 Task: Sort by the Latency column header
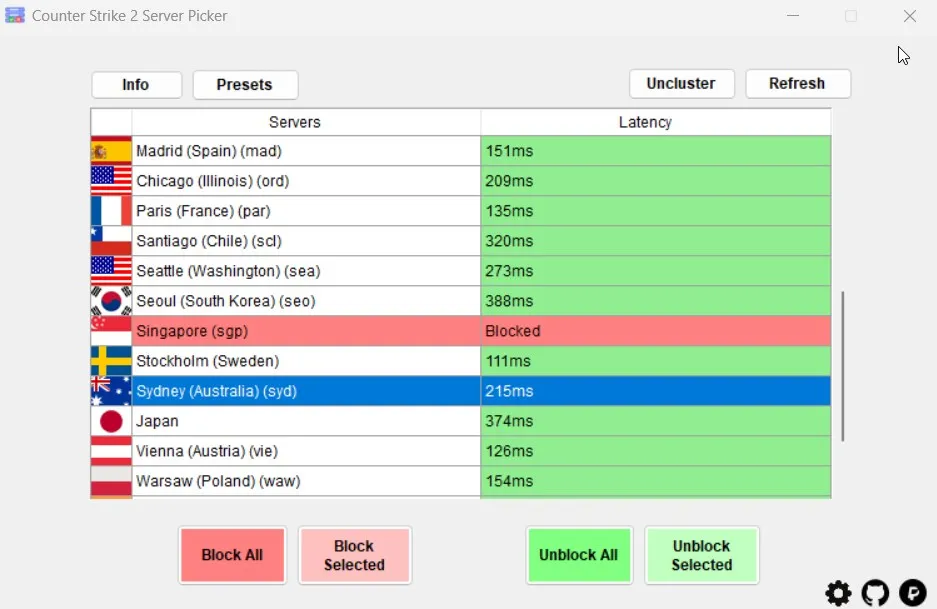click(656, 122)
